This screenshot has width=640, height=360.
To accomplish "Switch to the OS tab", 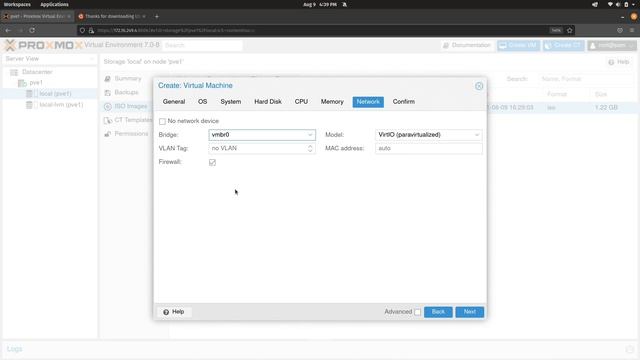I will [202, 102].
